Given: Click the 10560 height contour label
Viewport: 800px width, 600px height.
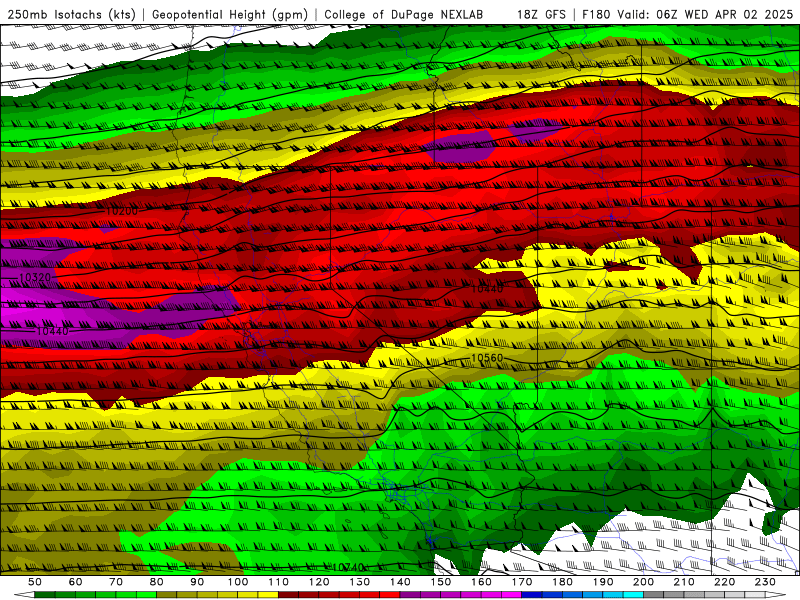Looking at the screenshot, I should point(487,358).
